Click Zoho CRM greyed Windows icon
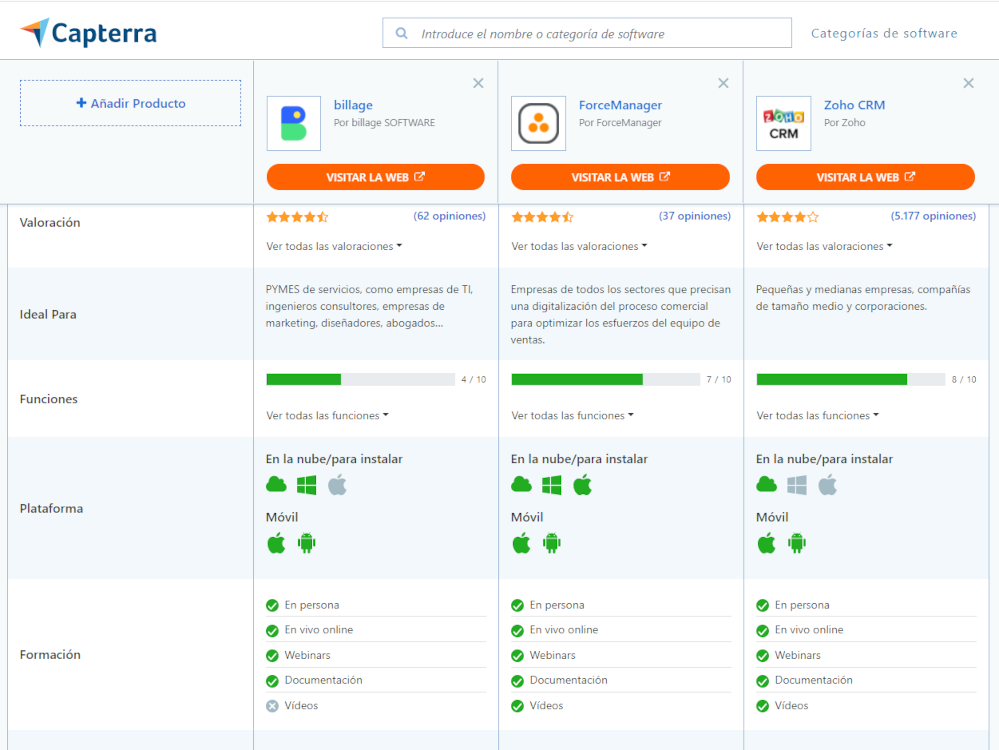 797,486
